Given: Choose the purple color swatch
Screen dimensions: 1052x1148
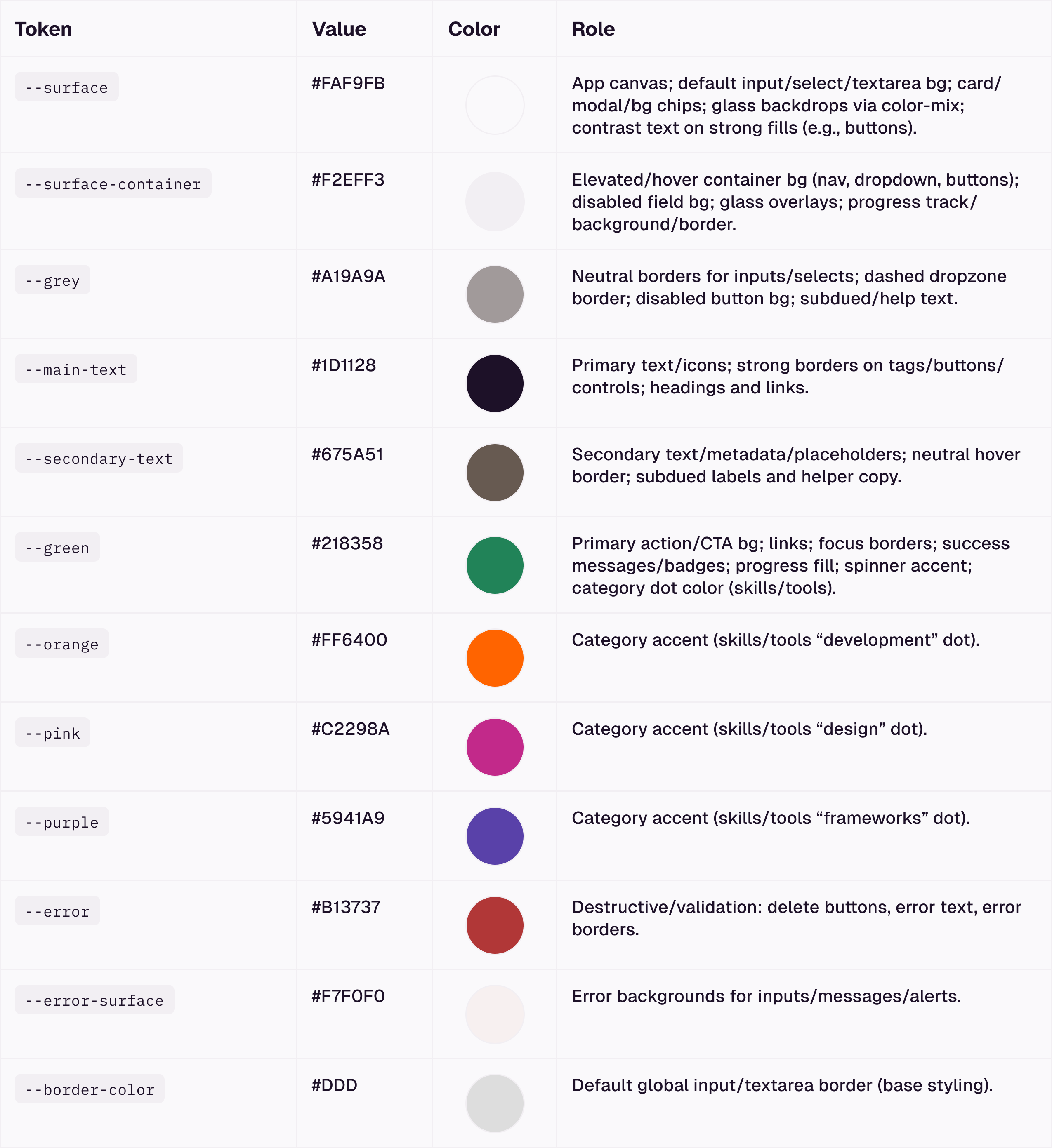Looking at the screenshot, I should [x=494, y=836].
